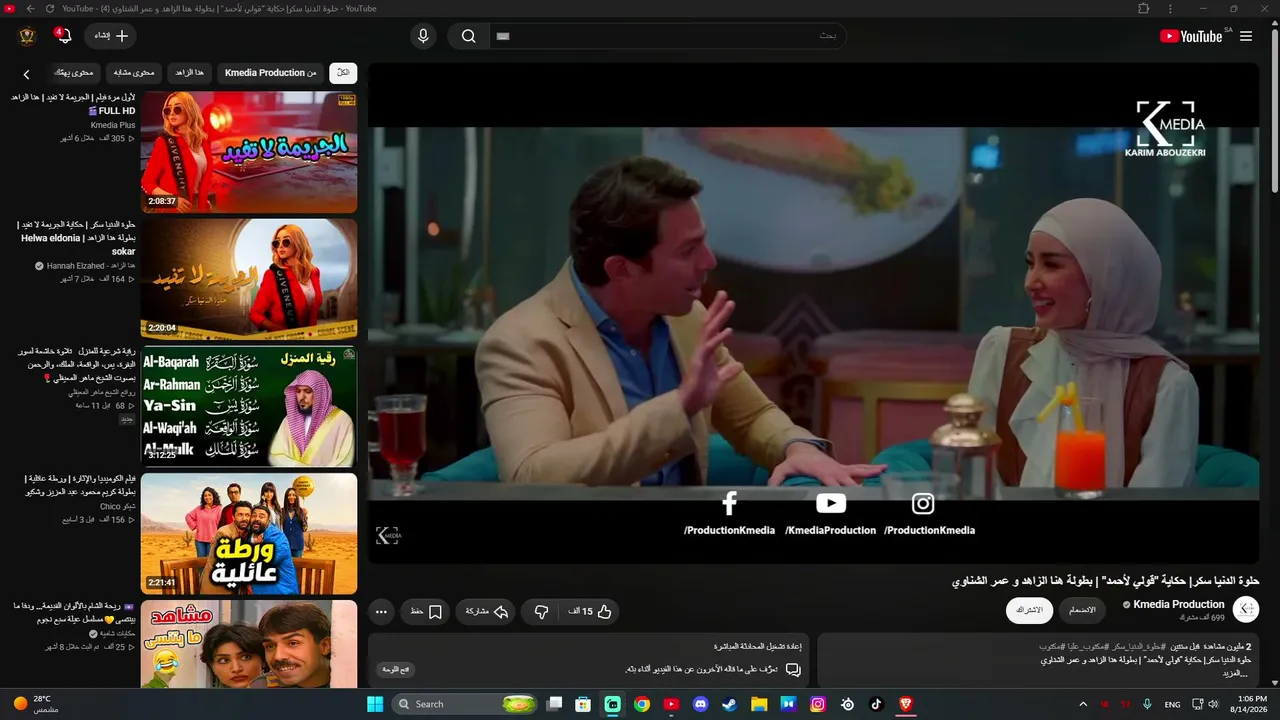The width and height of the screenshot is (1280, 720).
Task: Click the حفظ save button
Action: [x=426, y=612]
